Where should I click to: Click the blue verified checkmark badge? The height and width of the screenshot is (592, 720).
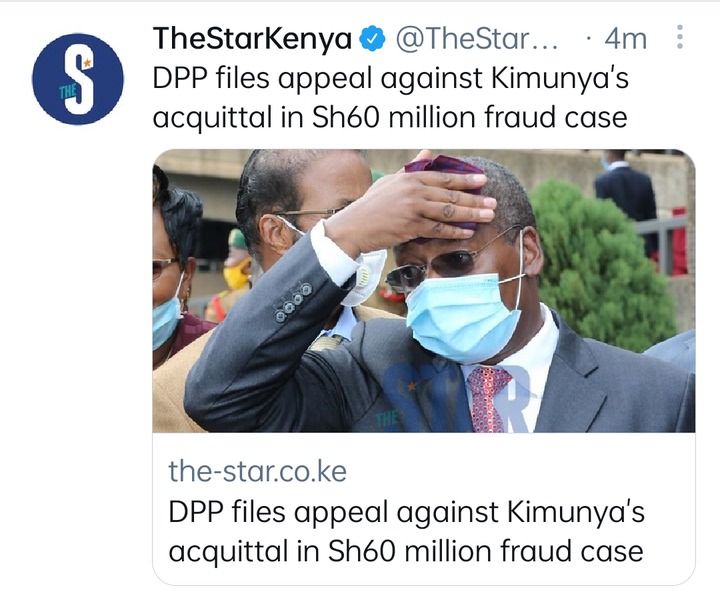[371, 39]
